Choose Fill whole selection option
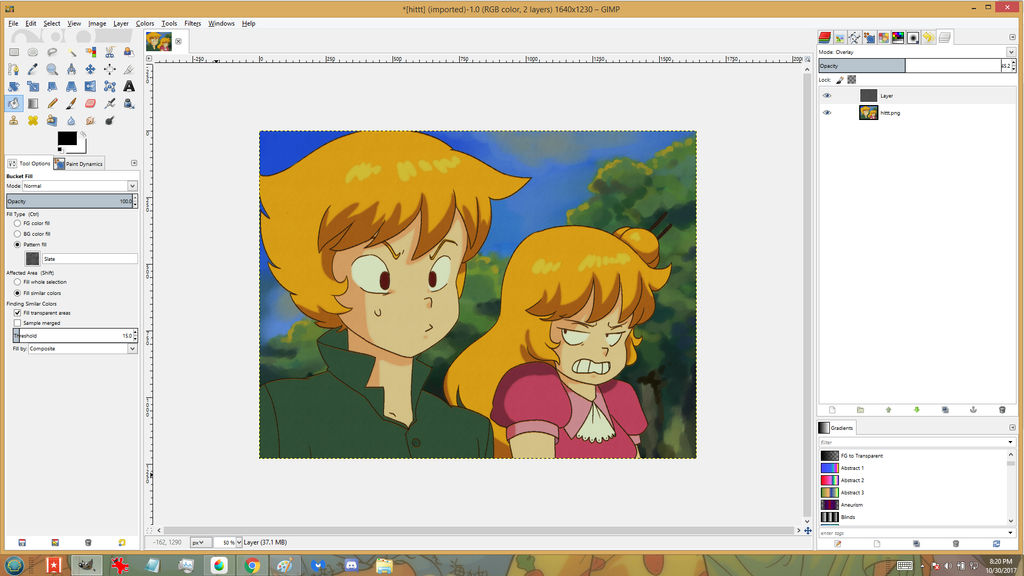This screenshot has width=1024, height=576. tap(17, 282)
